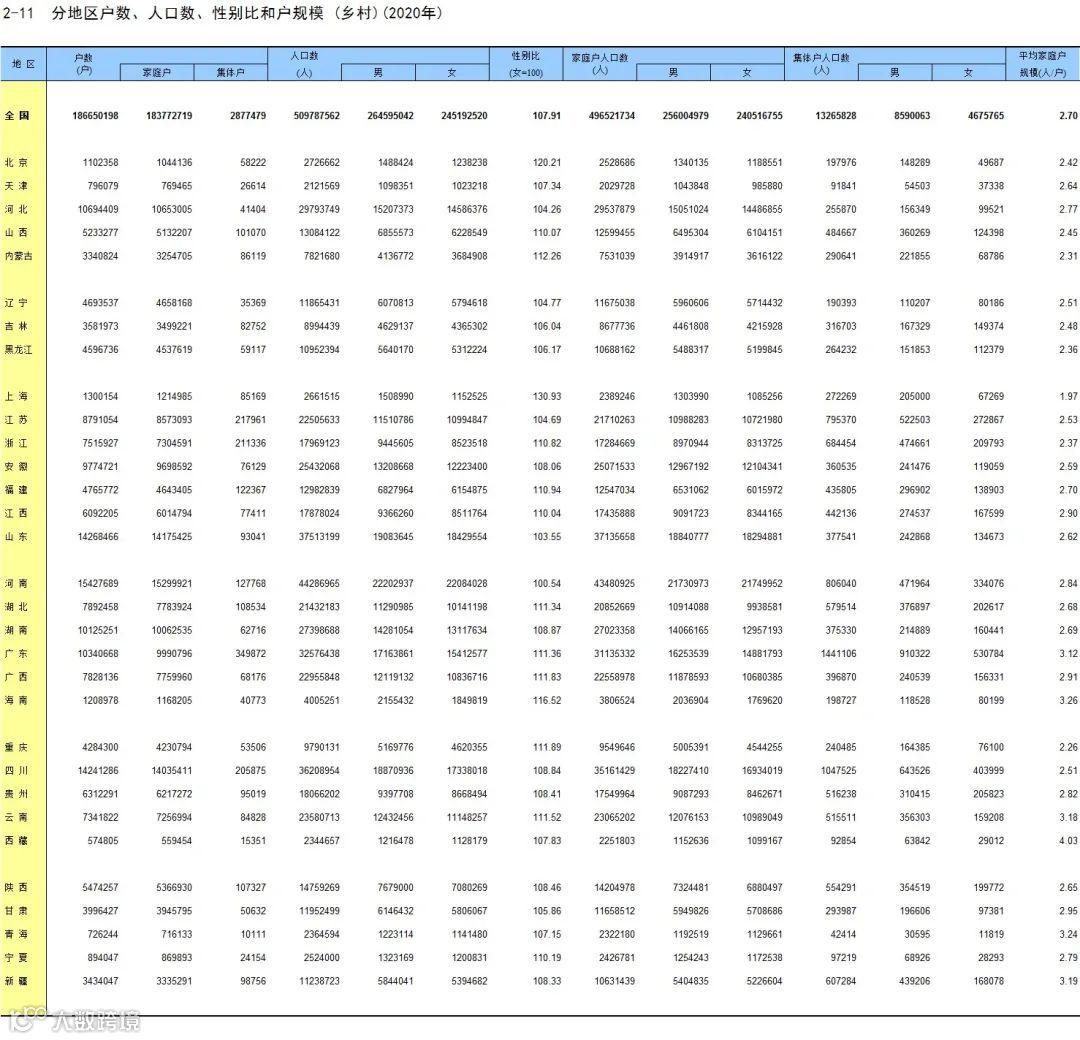Click the '天津' row label

17,186
